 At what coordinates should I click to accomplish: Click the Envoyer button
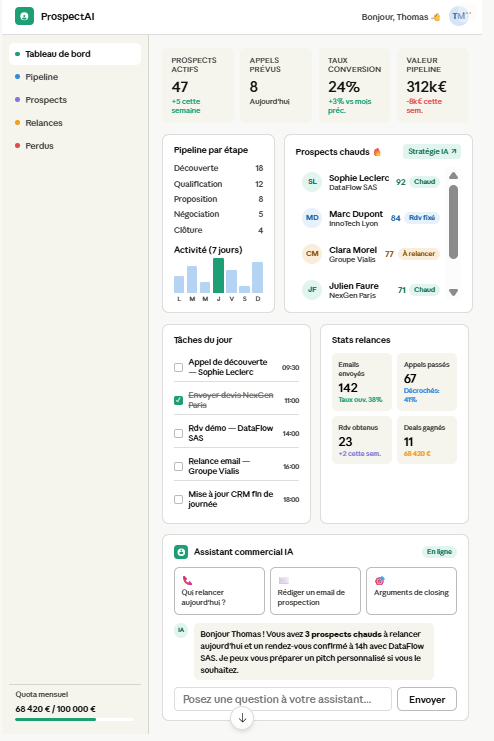427,699
